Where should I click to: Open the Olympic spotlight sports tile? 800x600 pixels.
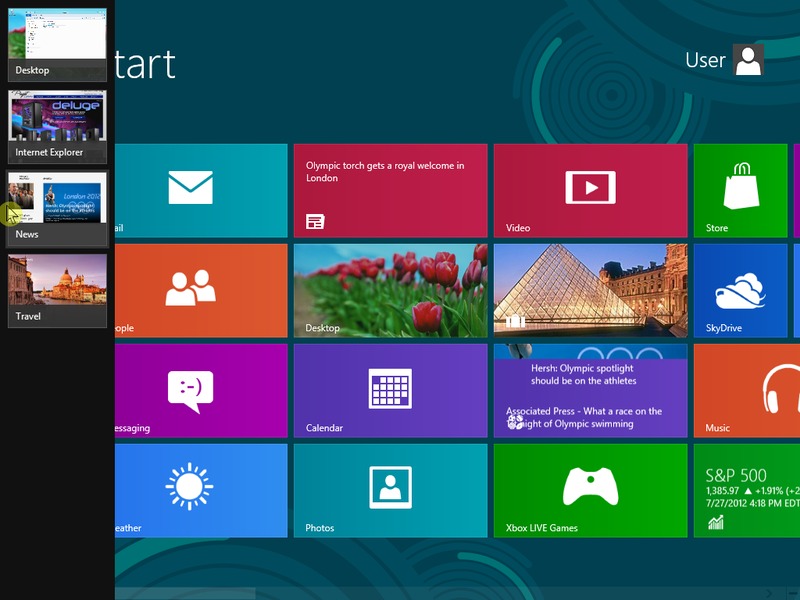590,390
